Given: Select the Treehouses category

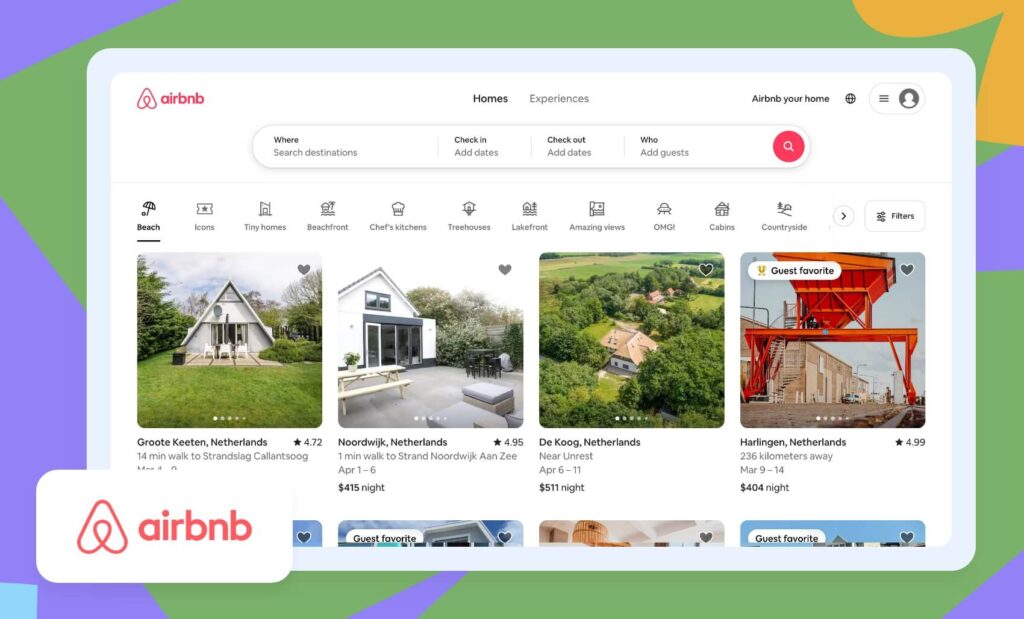Looking at the screenshot, I should click(x=469, y=216).
